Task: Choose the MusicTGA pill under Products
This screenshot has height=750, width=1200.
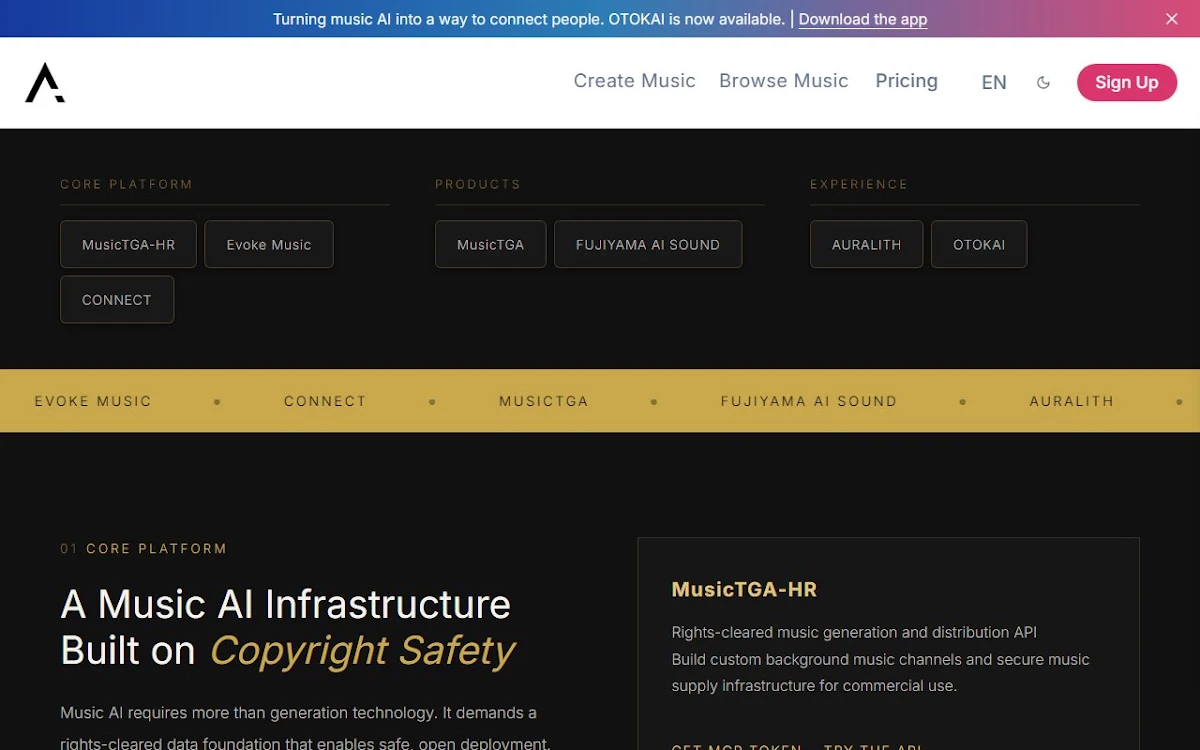Action: pyautogui.click(x=491, y=244)
